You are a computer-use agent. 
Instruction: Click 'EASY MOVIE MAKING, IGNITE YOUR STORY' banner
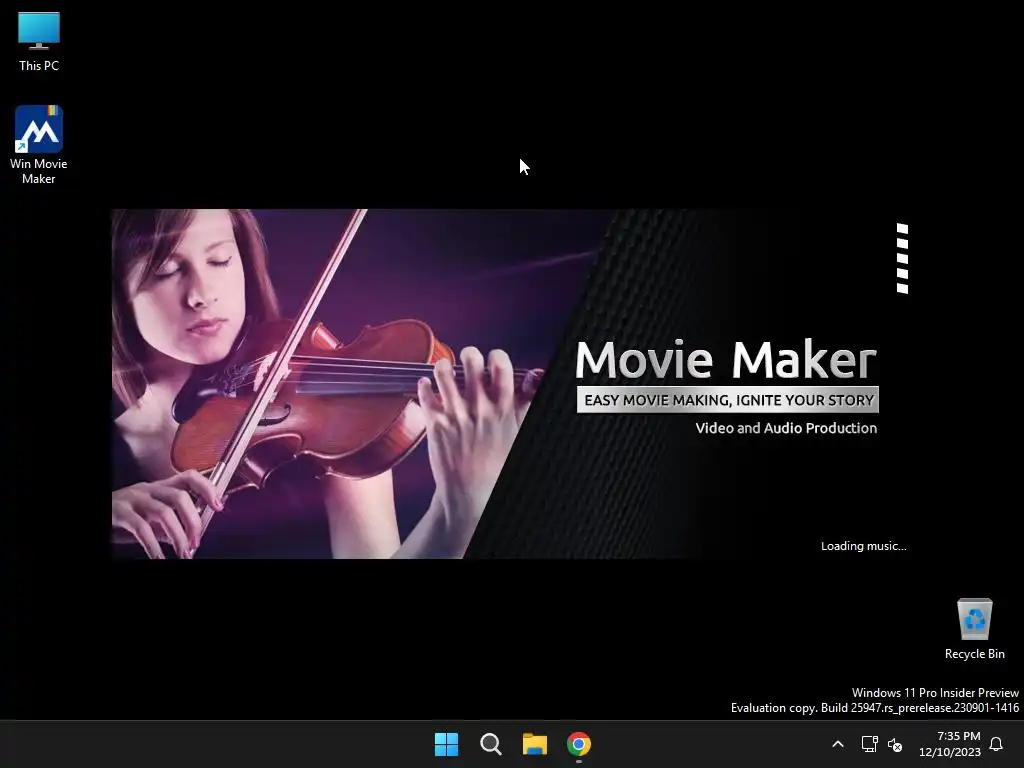coord(728,400)
